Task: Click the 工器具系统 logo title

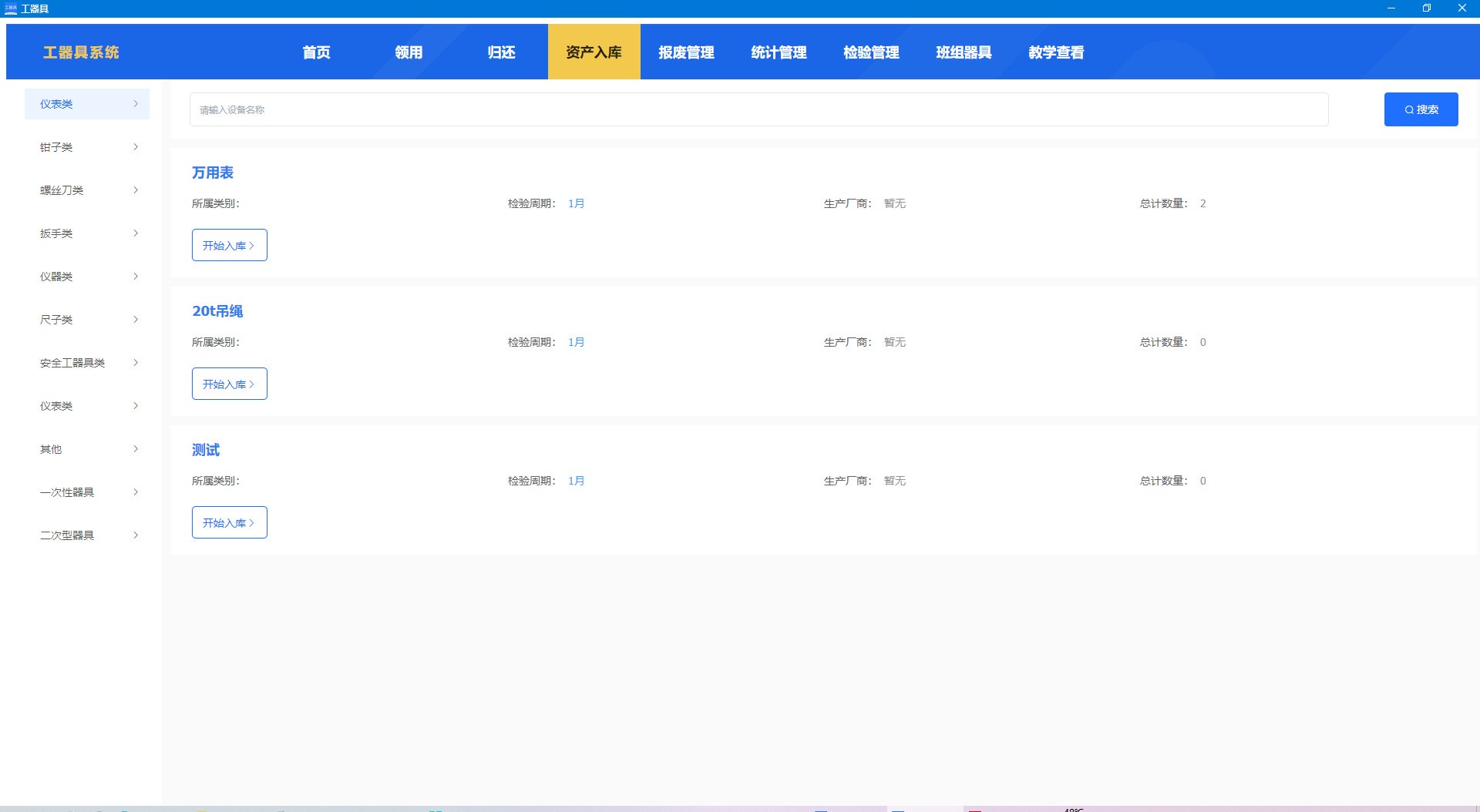Action: (81, 52)
